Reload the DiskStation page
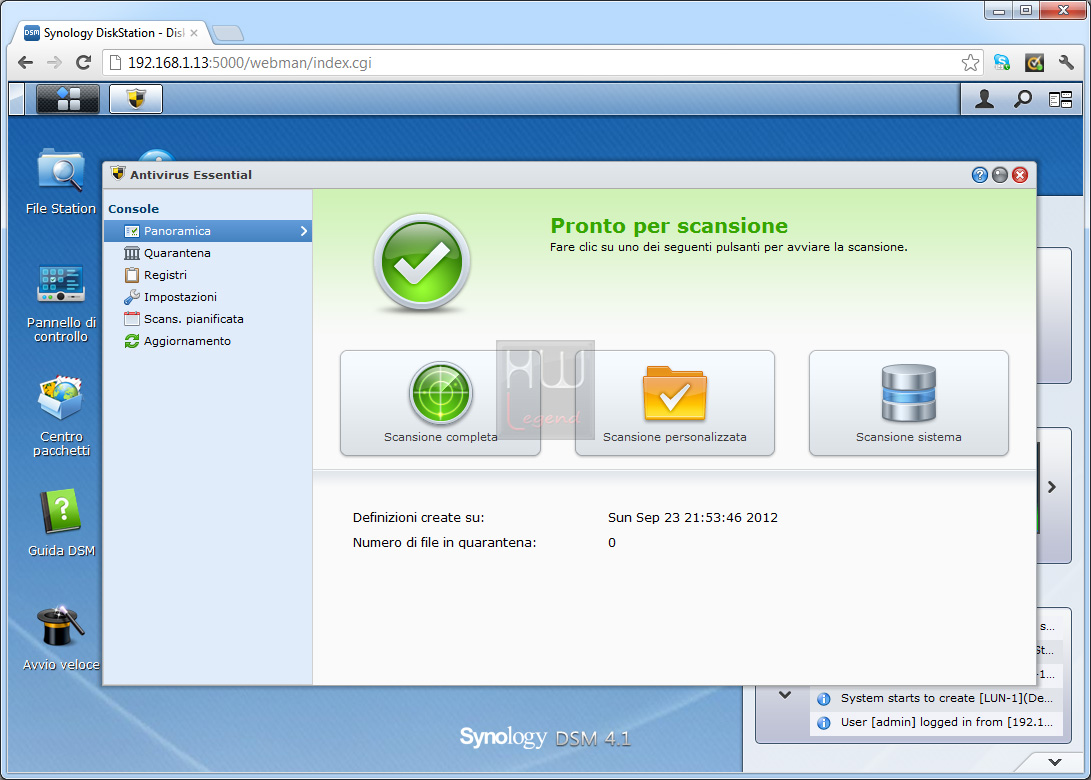This screenshot has width=1091, height=780. pyautogui.click(x=83, y=63)
